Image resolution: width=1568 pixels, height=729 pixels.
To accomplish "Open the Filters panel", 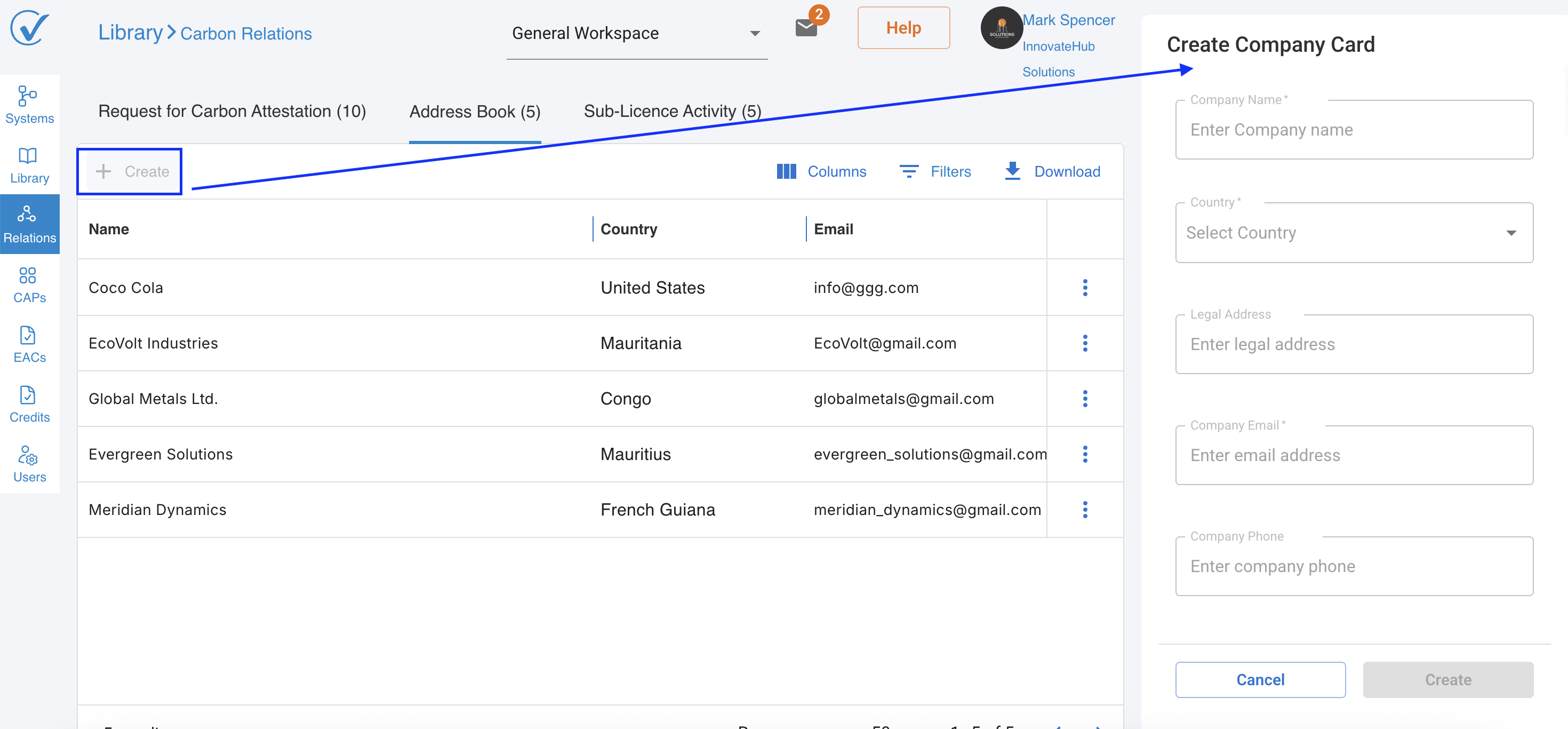I will pyautogui.click(x=935, y=172).
